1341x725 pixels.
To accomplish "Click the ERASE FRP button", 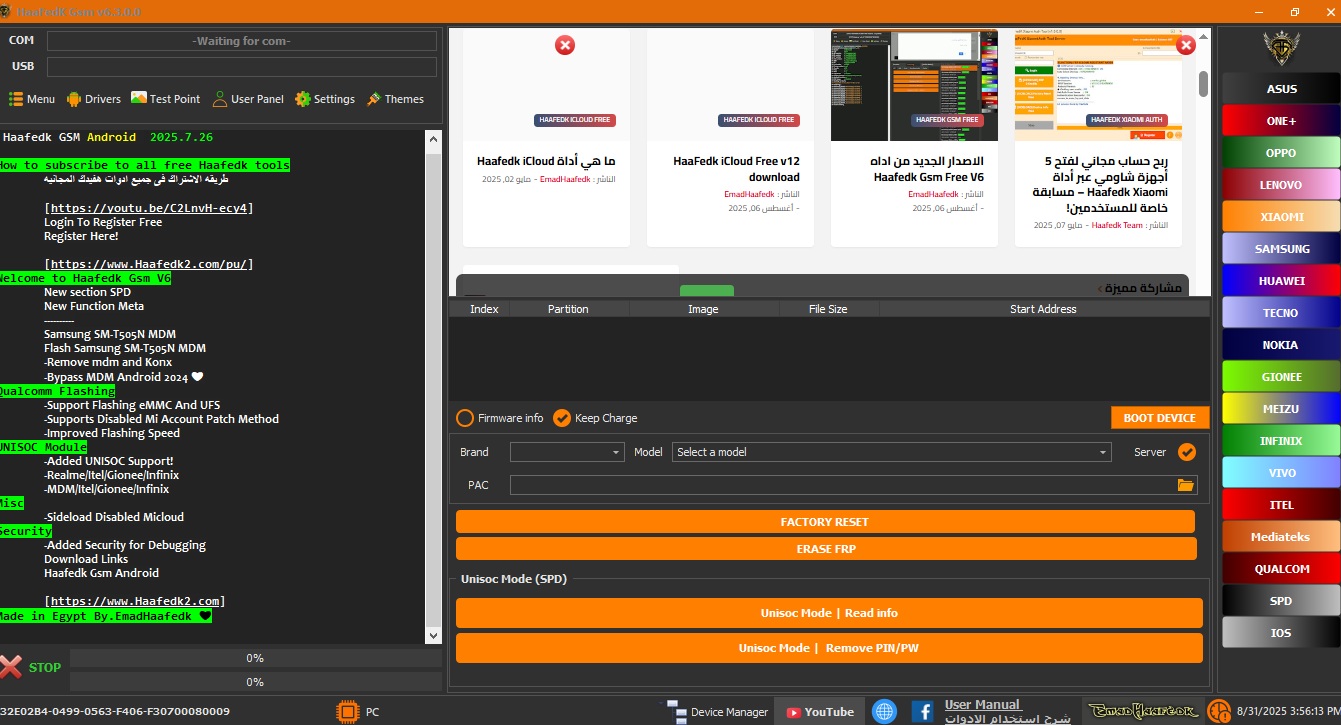I will [825, 549].
